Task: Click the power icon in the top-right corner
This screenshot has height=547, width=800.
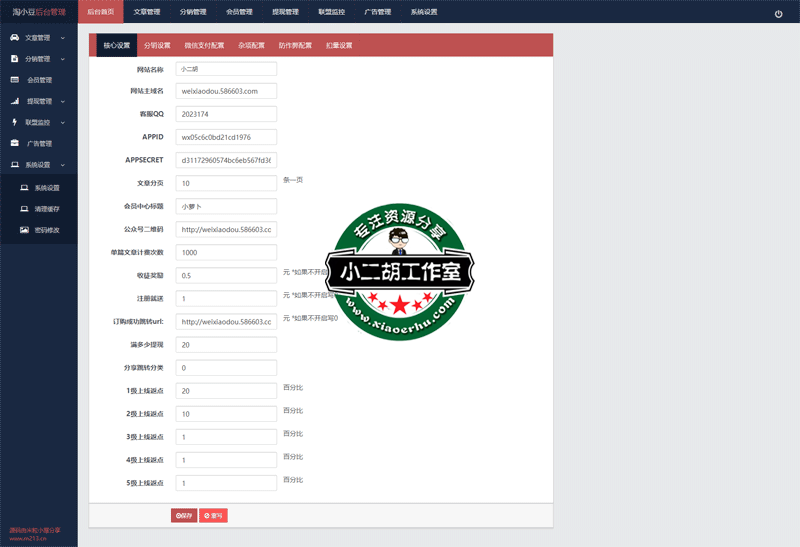Action: click(x=779, y=13)
